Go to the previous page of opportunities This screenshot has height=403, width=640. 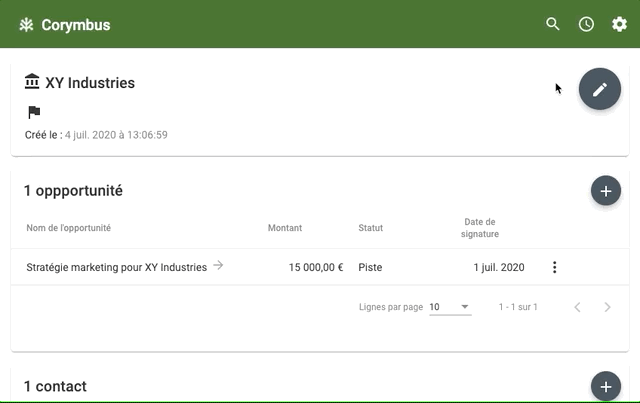pos(577,307)
